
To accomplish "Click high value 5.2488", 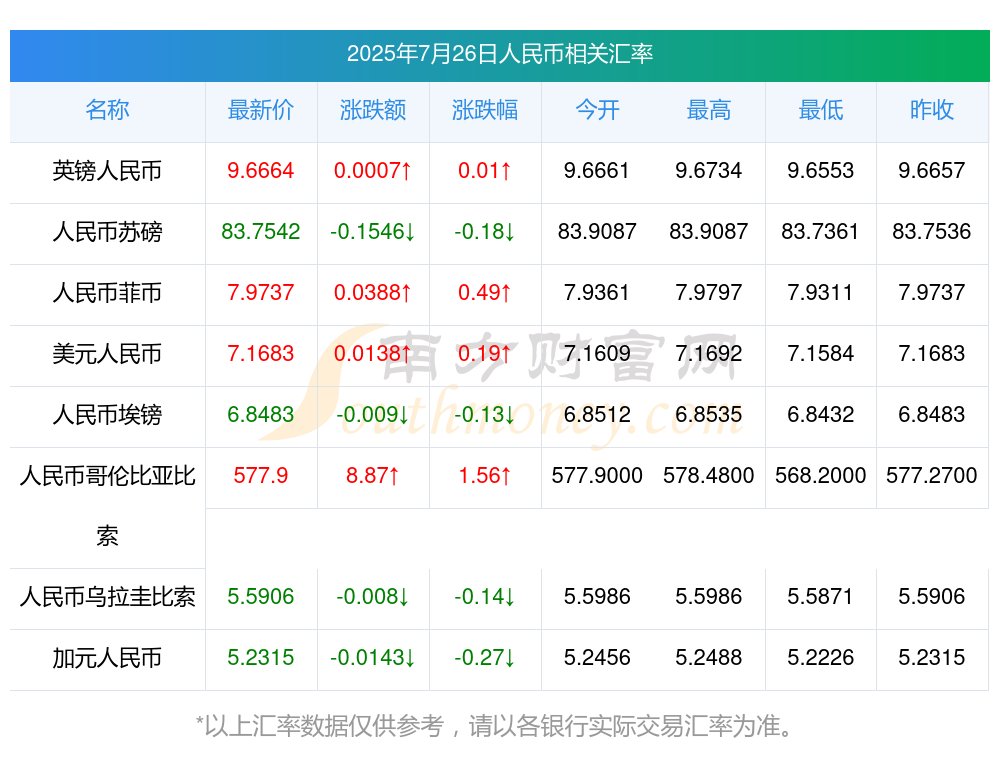I will coord(709,657).
